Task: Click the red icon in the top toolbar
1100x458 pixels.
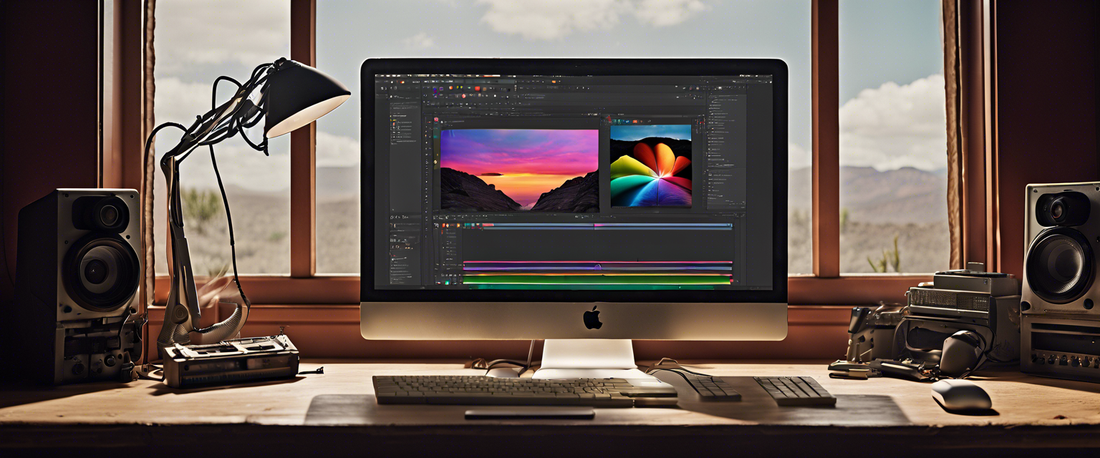Action: (x=478, y=88)
